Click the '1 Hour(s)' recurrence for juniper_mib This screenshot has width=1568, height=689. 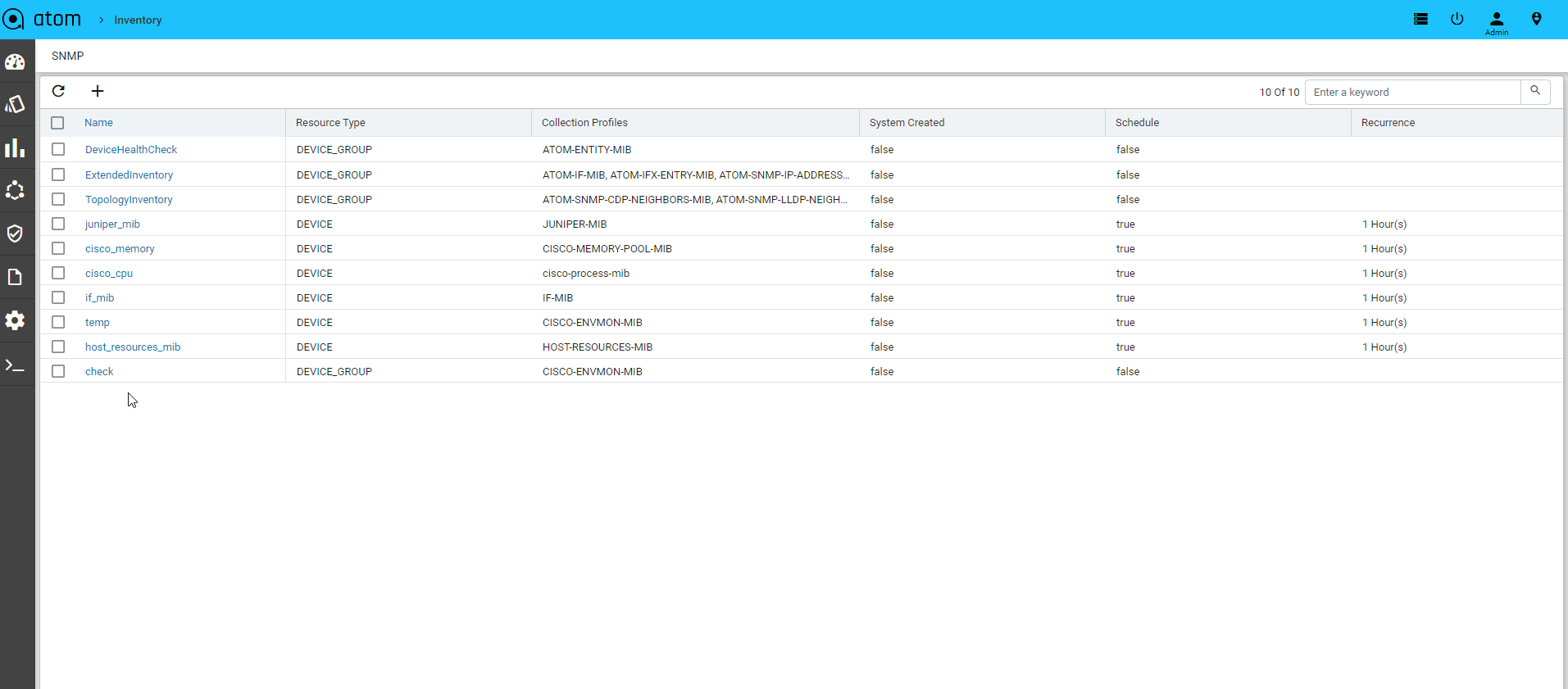(x=1384, y=224)
